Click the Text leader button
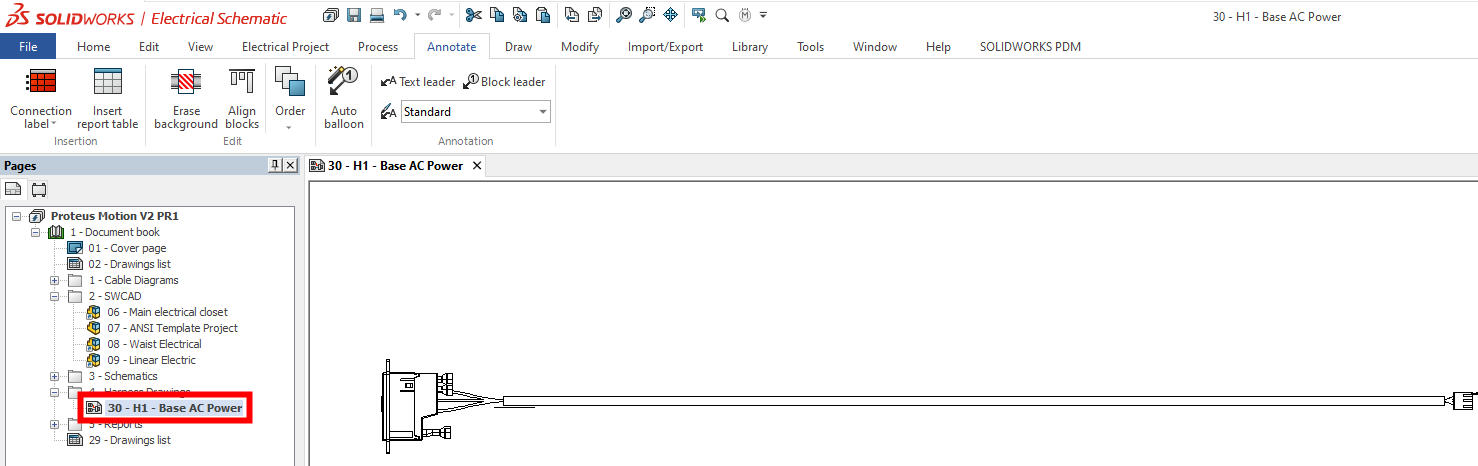Viewport: 1478px width, 466px height. click(x=418, y=82)
